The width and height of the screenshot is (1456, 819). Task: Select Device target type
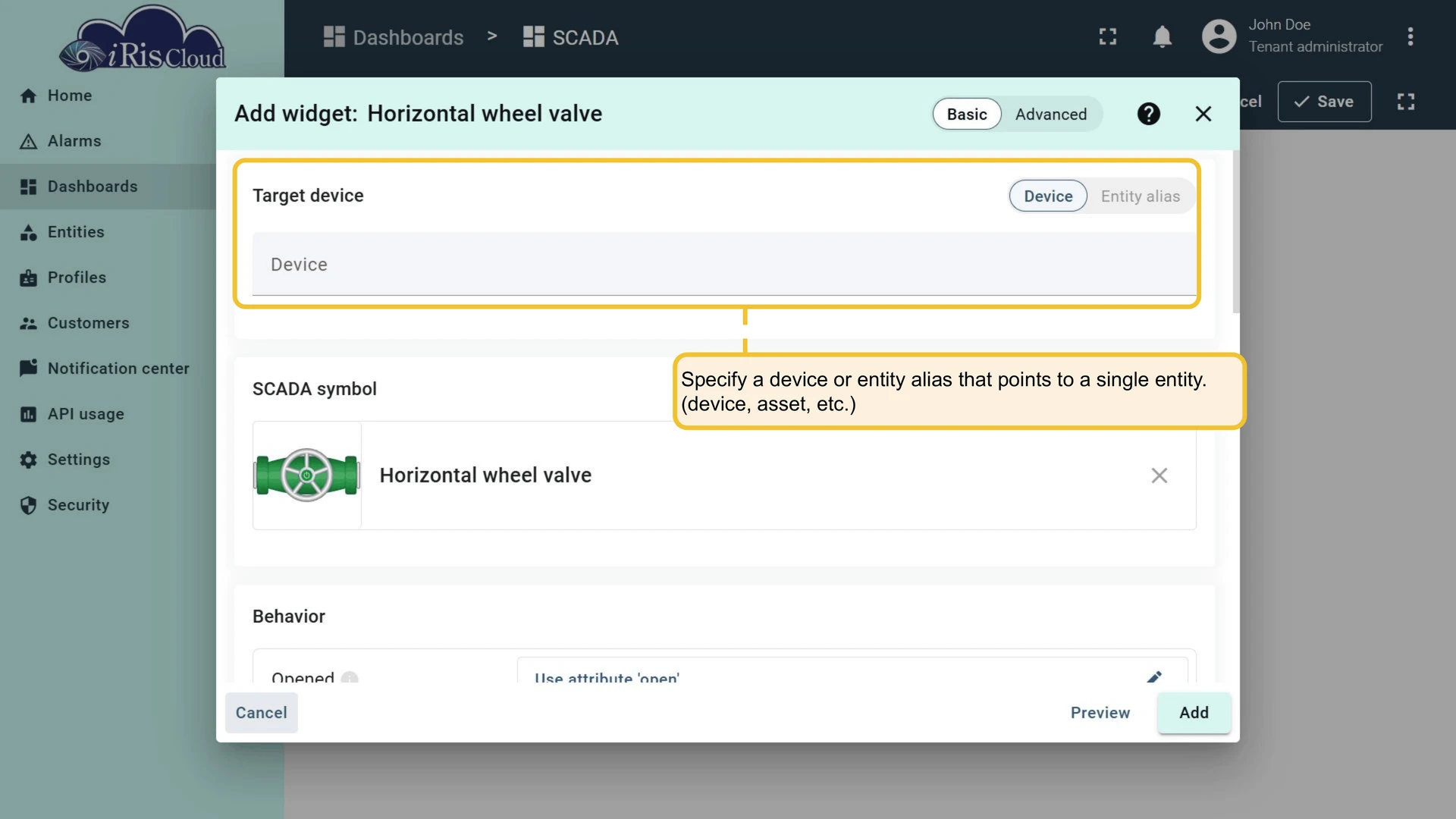pos(1048,196)
